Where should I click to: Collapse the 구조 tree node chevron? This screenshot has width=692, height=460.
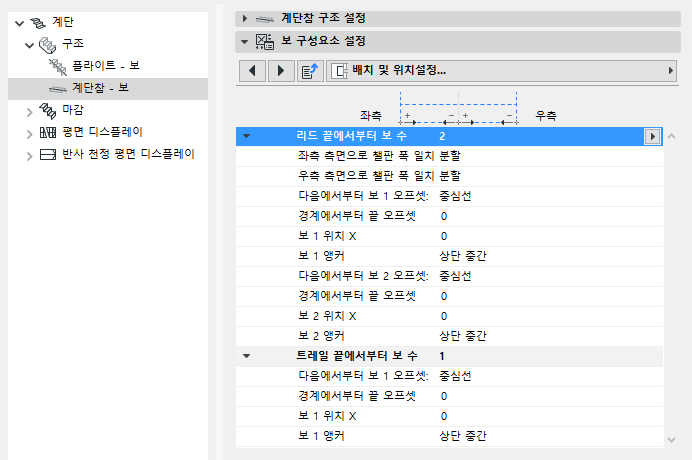(30, 45)
